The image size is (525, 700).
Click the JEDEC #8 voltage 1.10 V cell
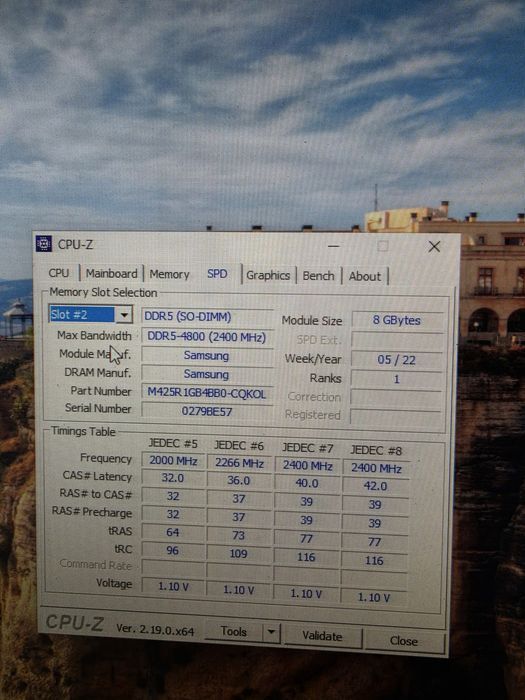(374, 597)
